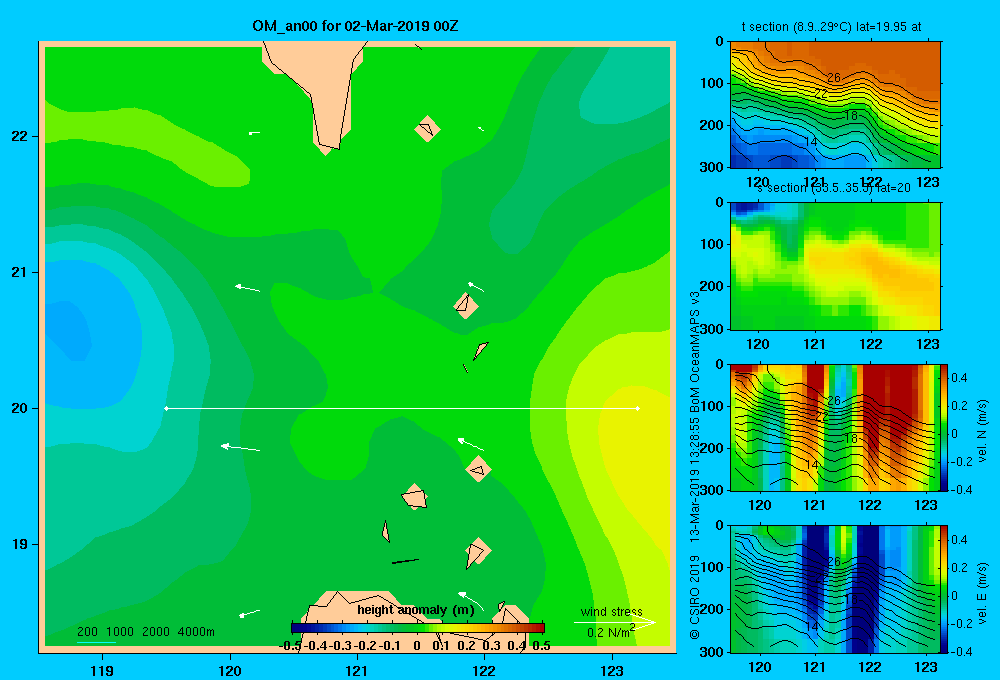Click the 'wind stress' legend label

coord(611,611)
